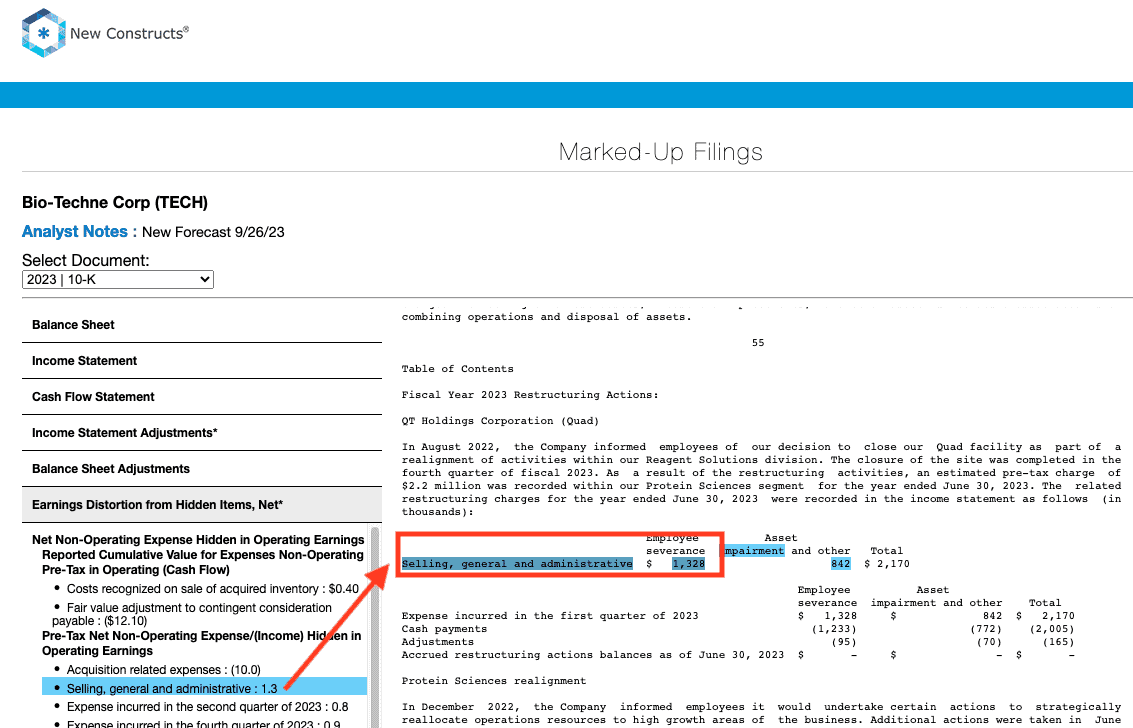The height and width of the screenshot is (728, 1133).
Task: Click the 'Bio-Techne Corp (TECH)' company heading
Action: 115,202
